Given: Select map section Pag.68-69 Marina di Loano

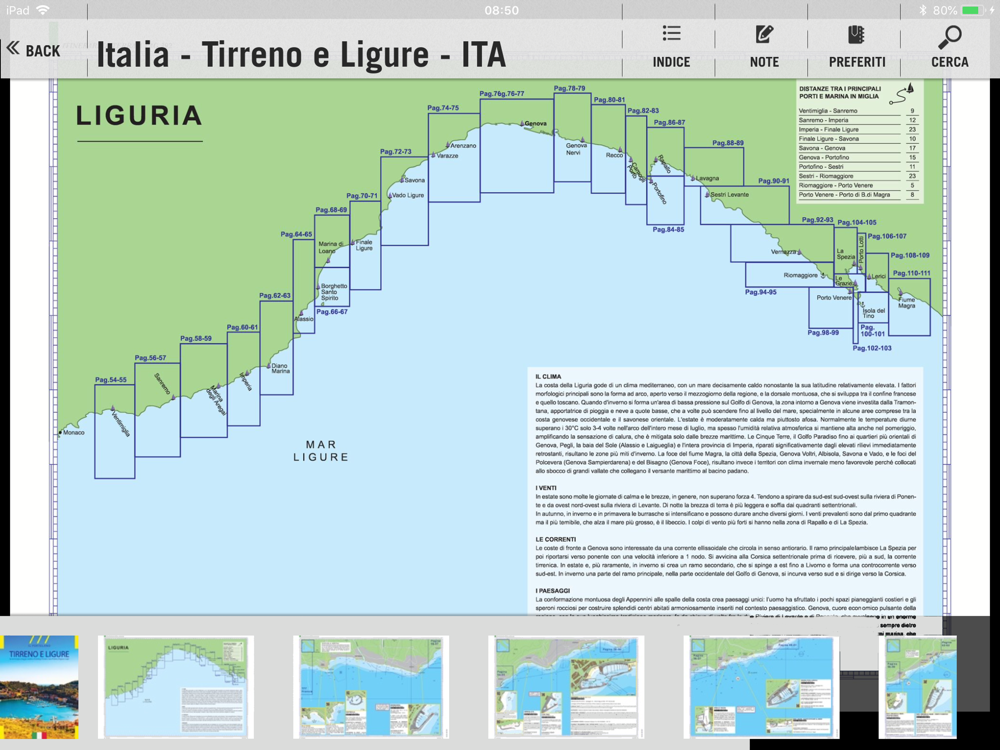Looking at the screenshot, I should [332, 241].
